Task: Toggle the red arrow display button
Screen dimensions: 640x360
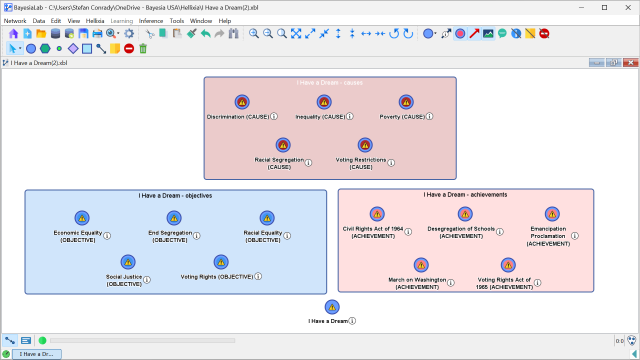Action: pos(474,34)
